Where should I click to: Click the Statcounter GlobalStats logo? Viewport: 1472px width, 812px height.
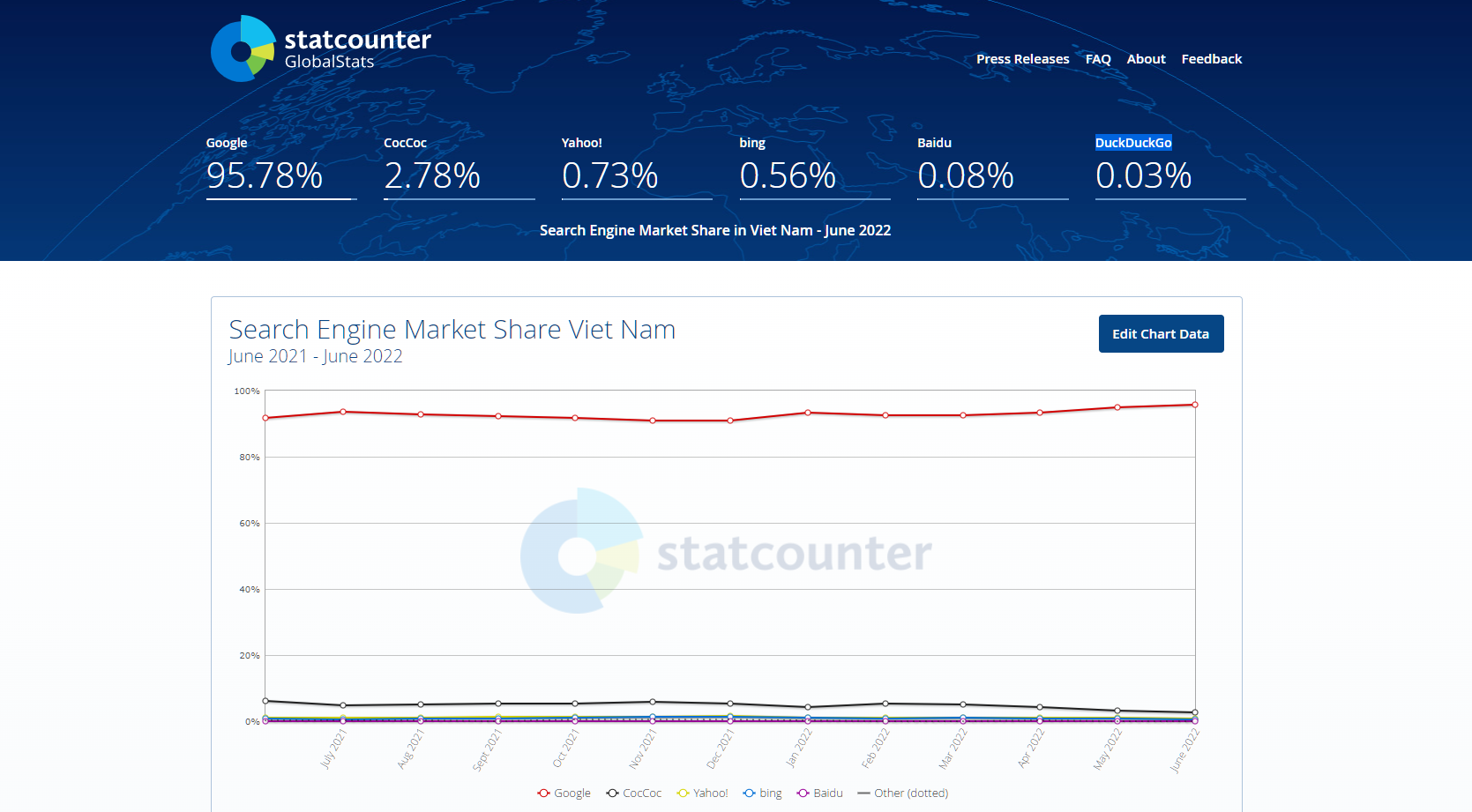[321, 48]
